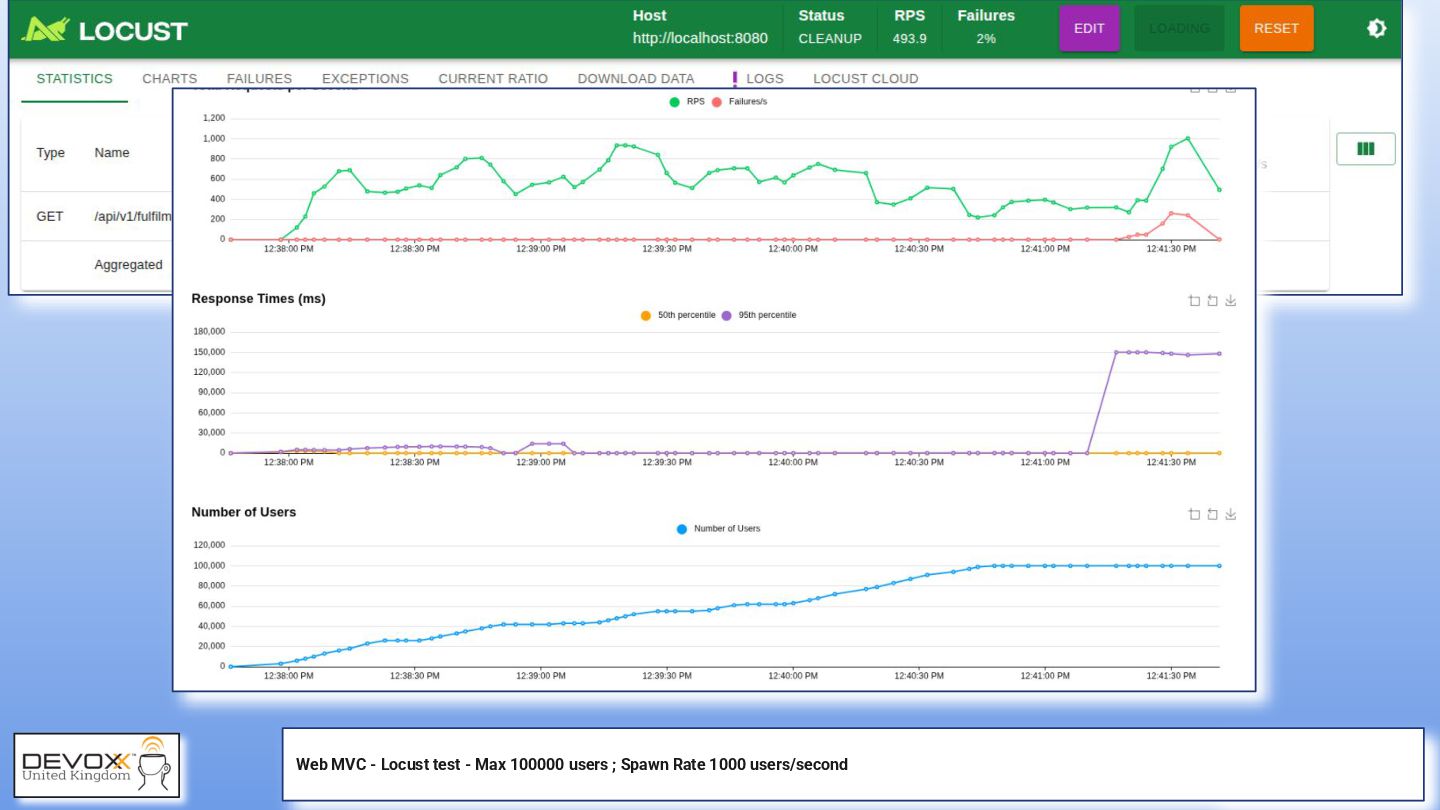Open the Locust Cloud tab
1440x810 pixels.
(865, 79)
